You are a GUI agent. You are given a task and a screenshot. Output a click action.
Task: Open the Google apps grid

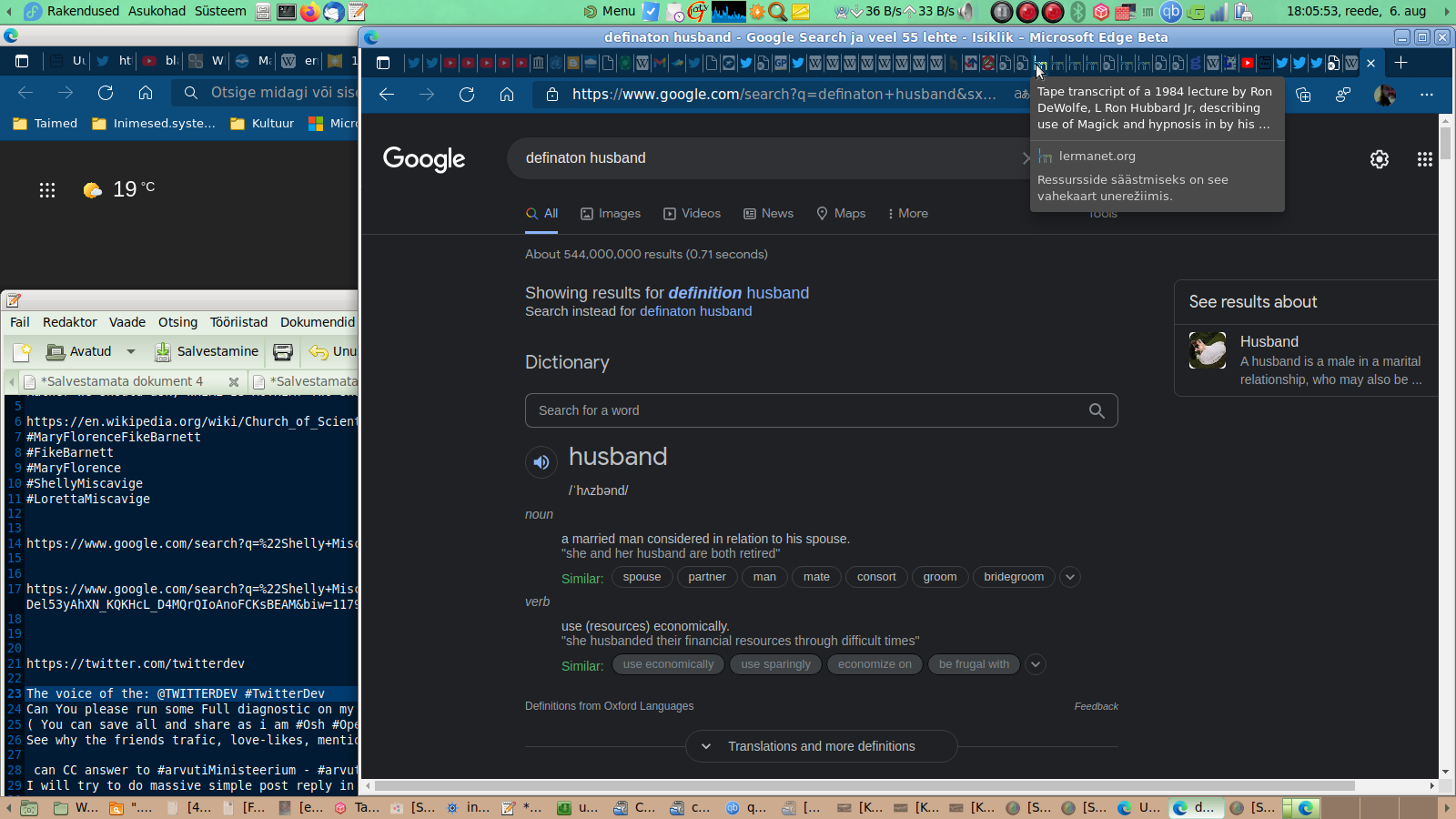click(1425, 159)
